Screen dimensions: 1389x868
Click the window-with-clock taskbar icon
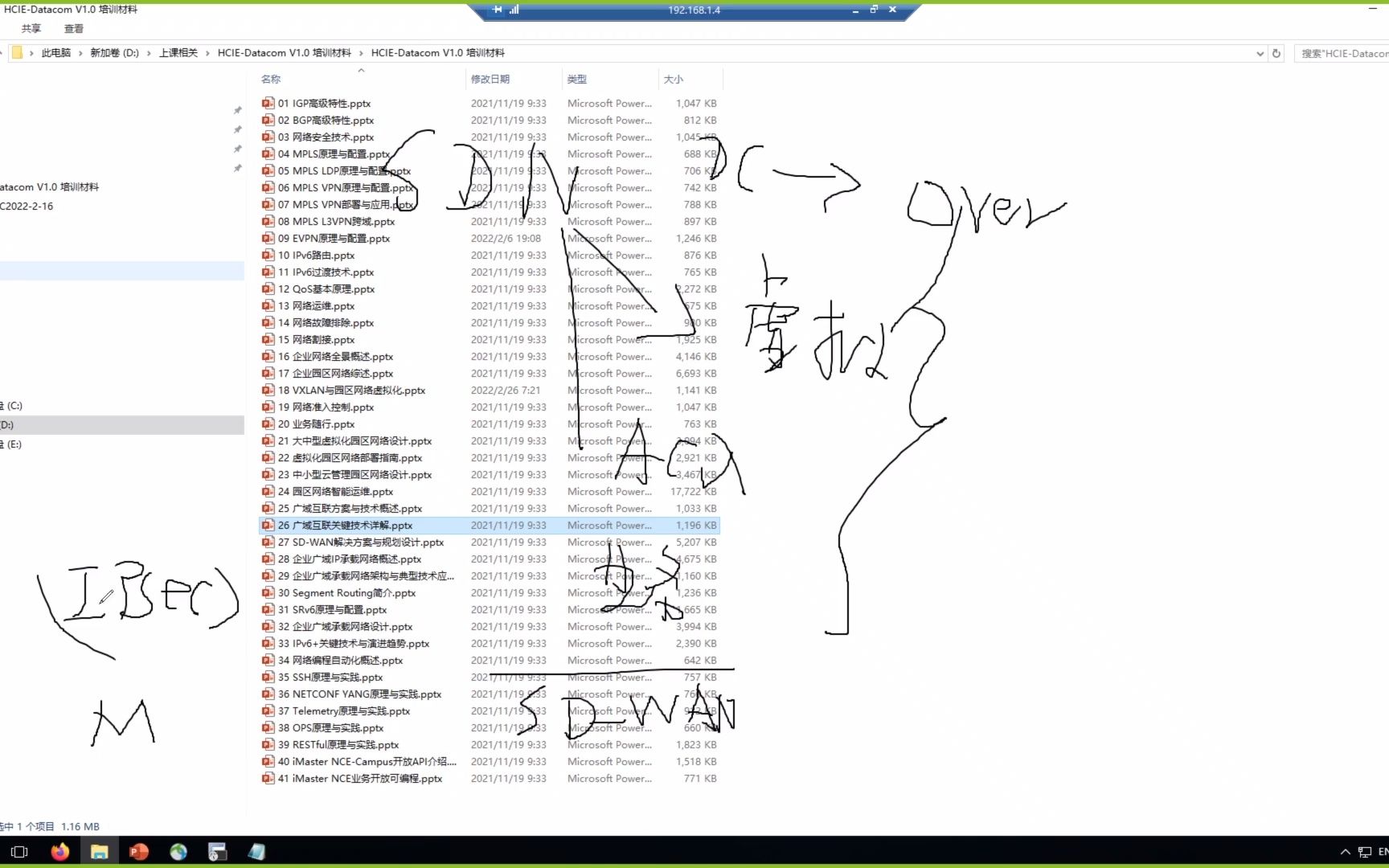(217, 852)
